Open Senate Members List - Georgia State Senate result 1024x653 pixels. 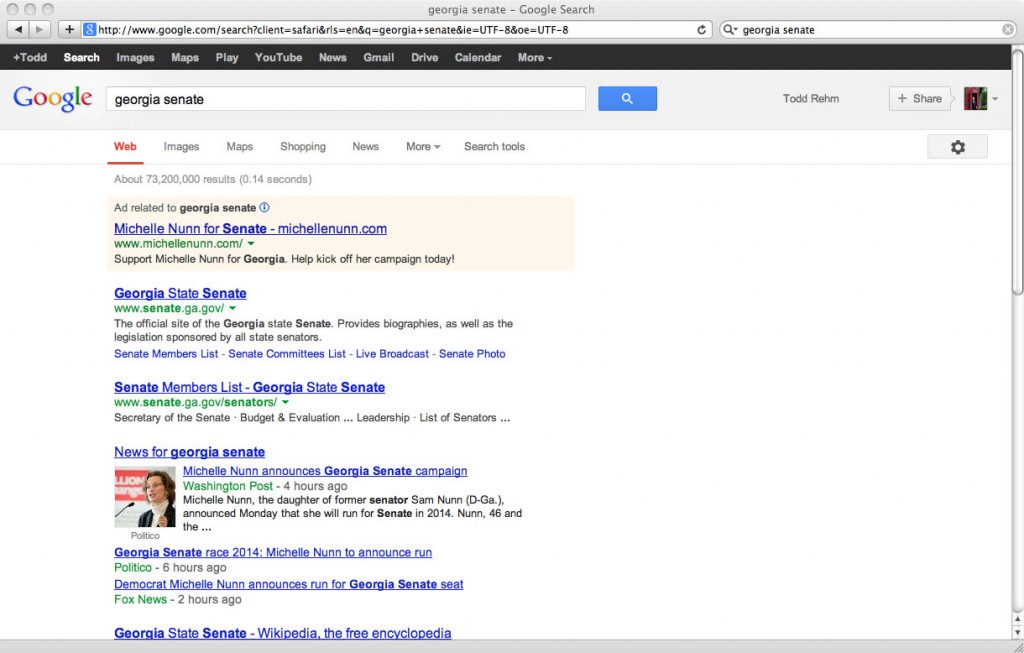click(x=249, y=387)
